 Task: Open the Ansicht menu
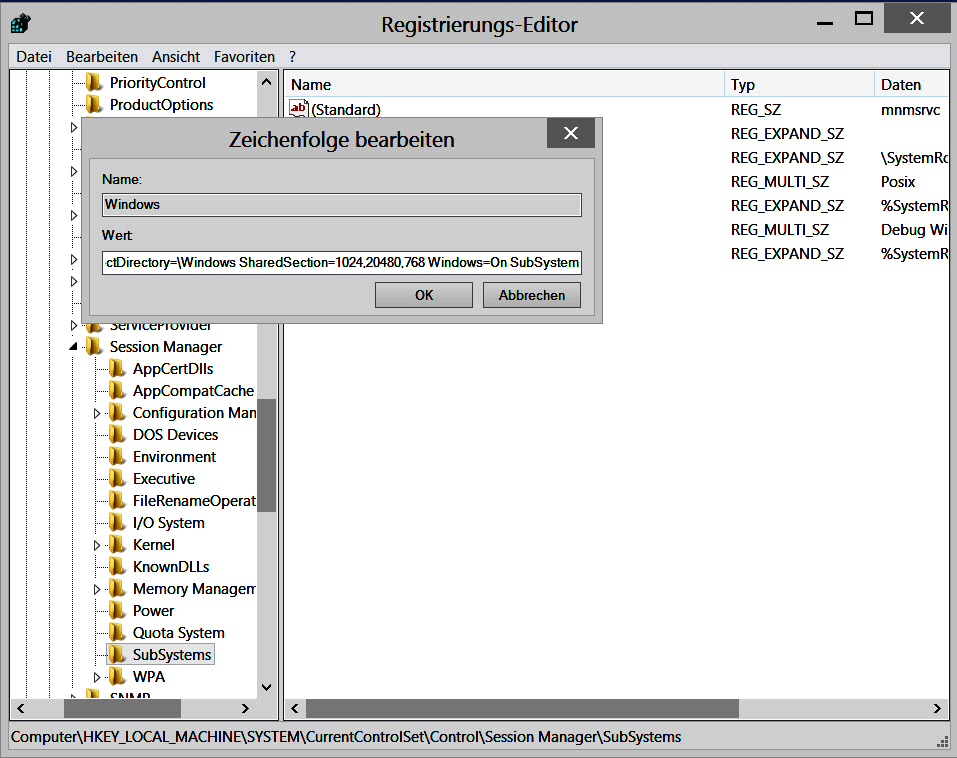(176, 57)
